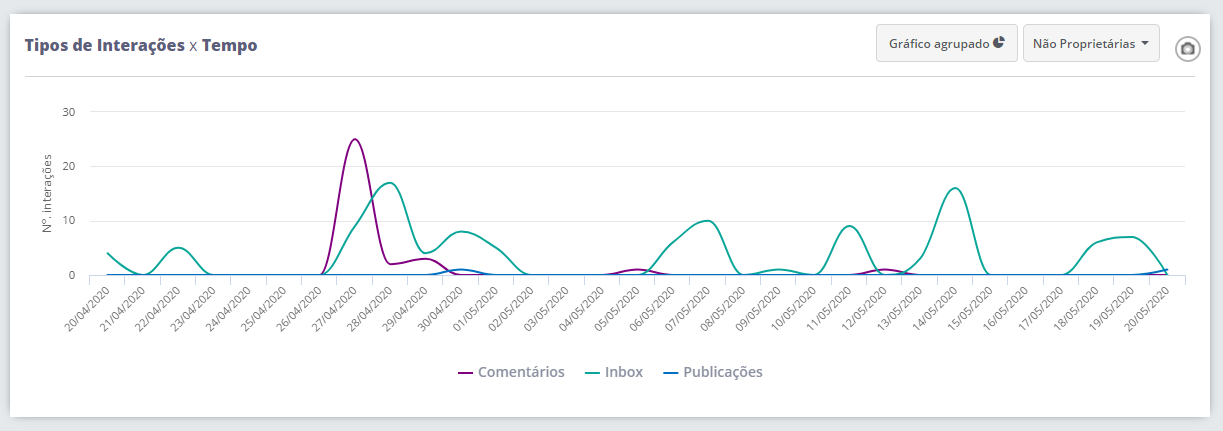Viewport: 1223px width, 431px height.
Task: Click the blue Publicações legend line marker
Action: (x=670, y=373)
